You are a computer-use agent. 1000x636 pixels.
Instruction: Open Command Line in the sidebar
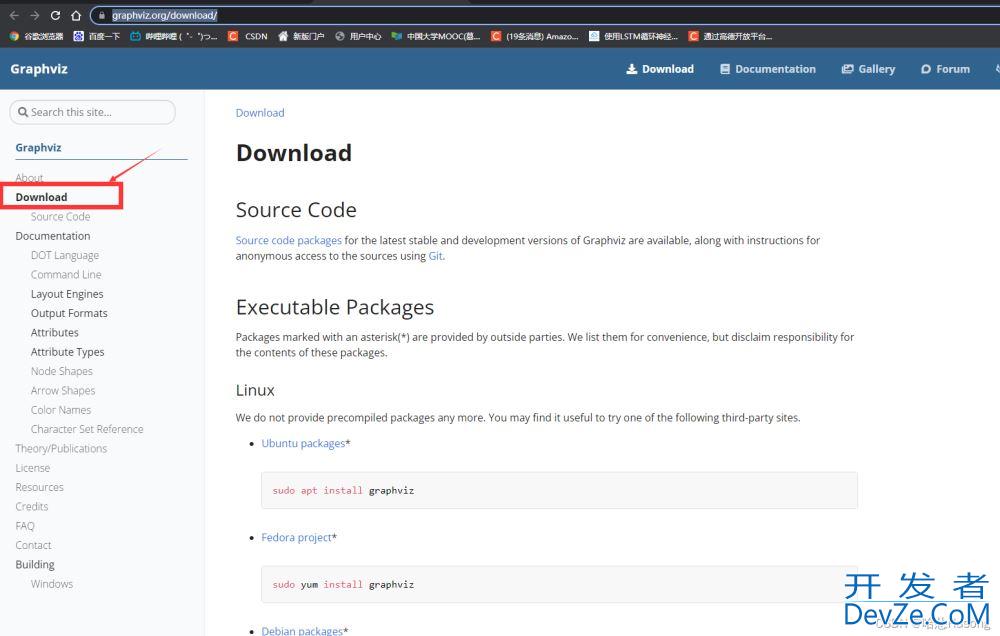[66, 274]
